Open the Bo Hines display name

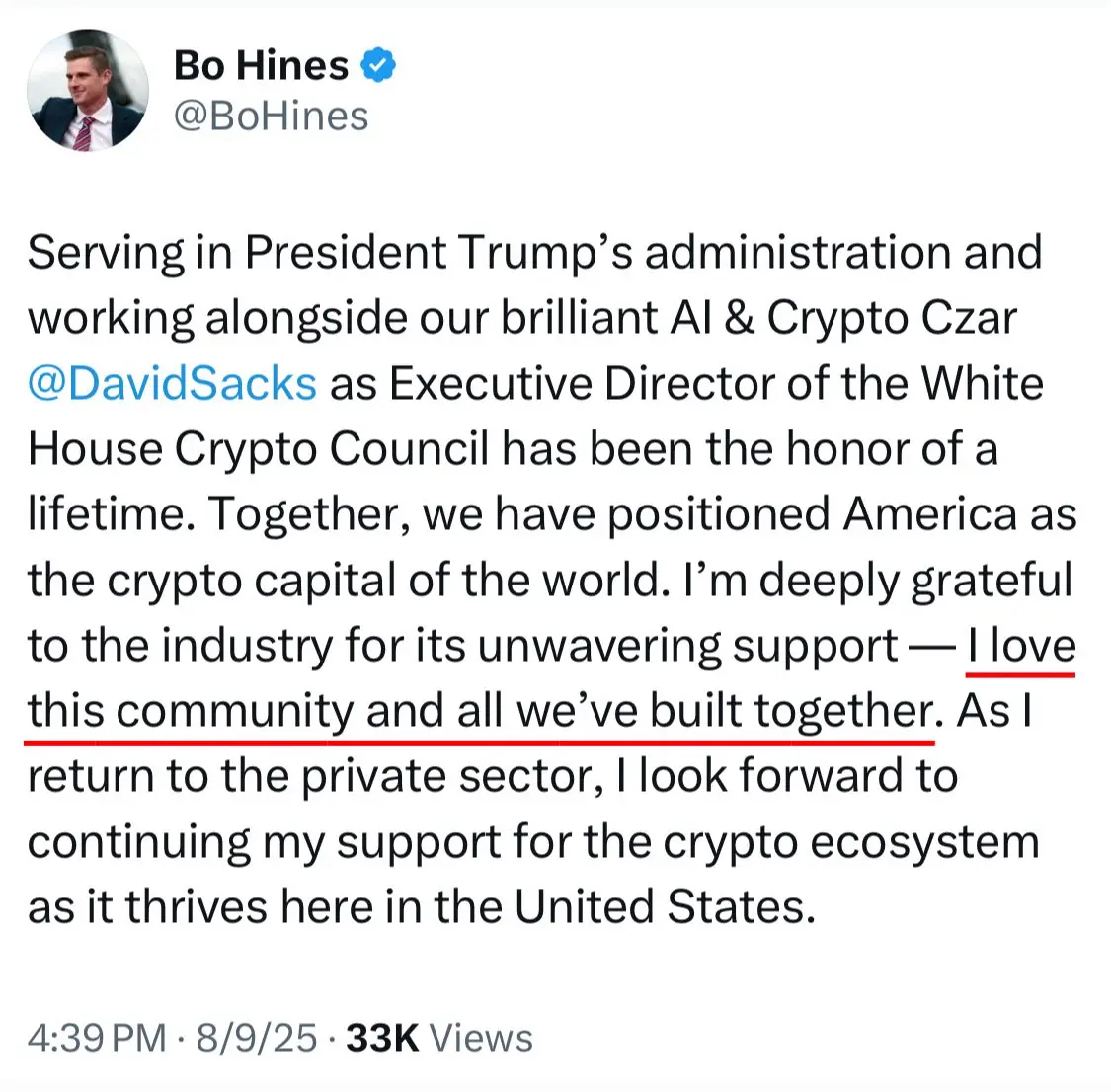[x=261, y=65]
